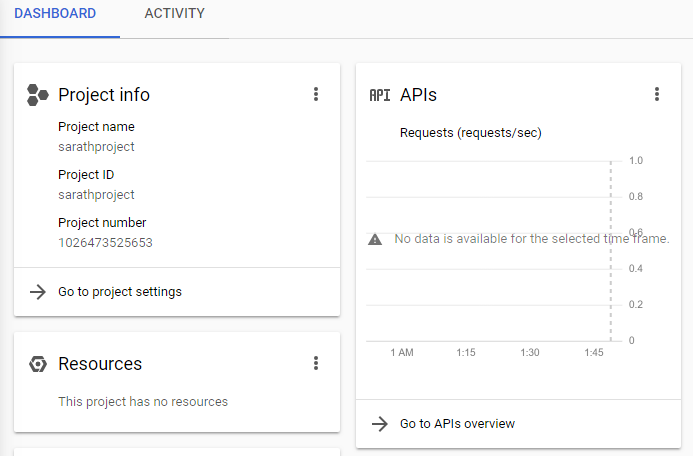693x456 pixels.
Task: Open the Project info three-dot menu
Action: tap(316, 94)
